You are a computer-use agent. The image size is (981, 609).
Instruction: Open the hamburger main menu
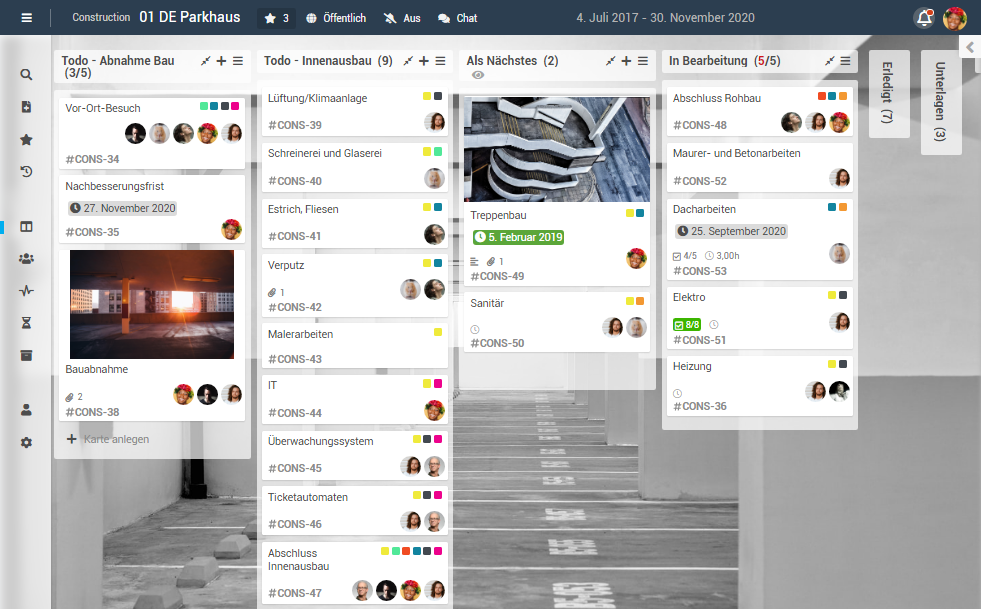tap(26, 18)
